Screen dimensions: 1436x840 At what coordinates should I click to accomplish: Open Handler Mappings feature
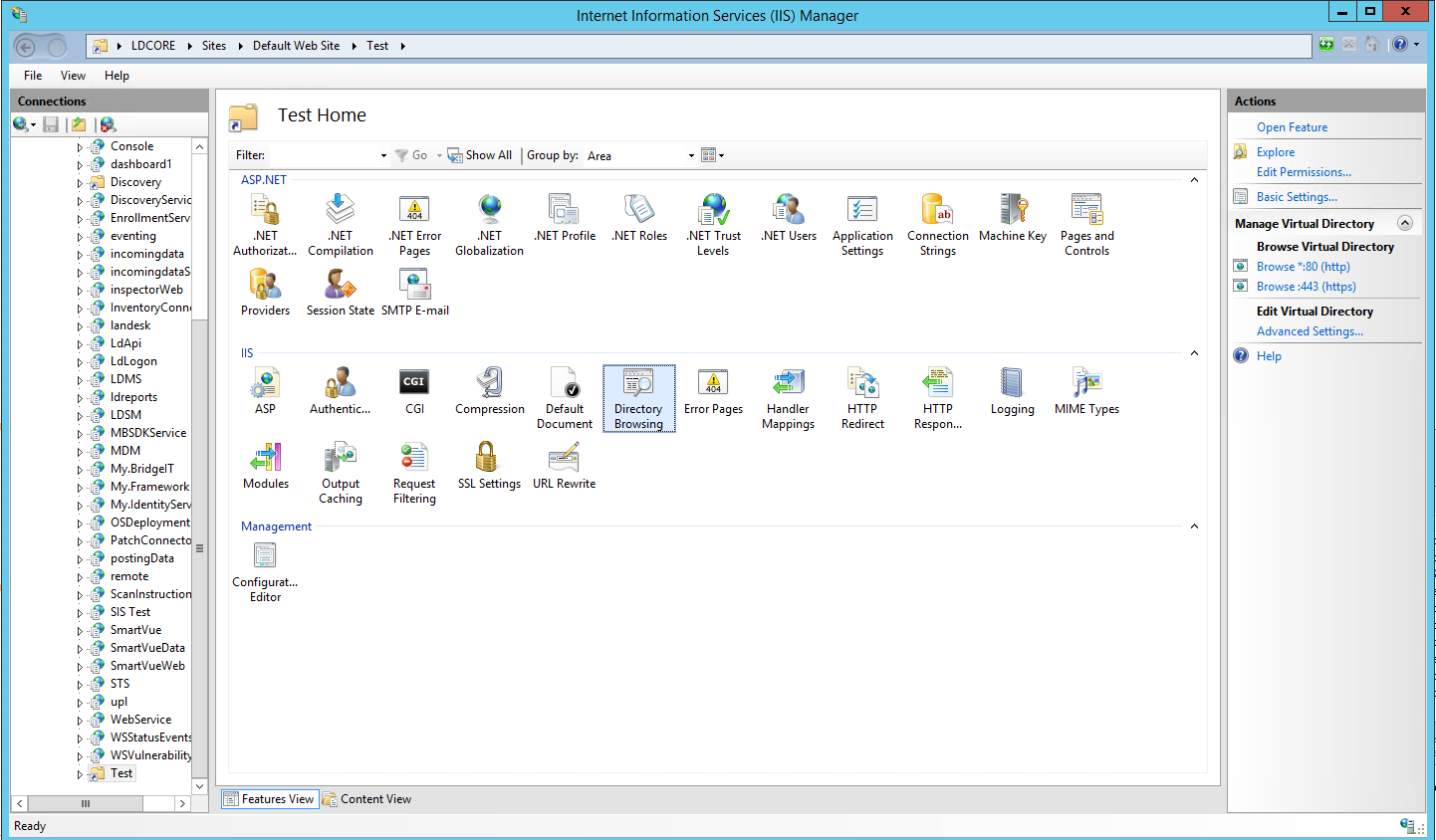point(788,398)
